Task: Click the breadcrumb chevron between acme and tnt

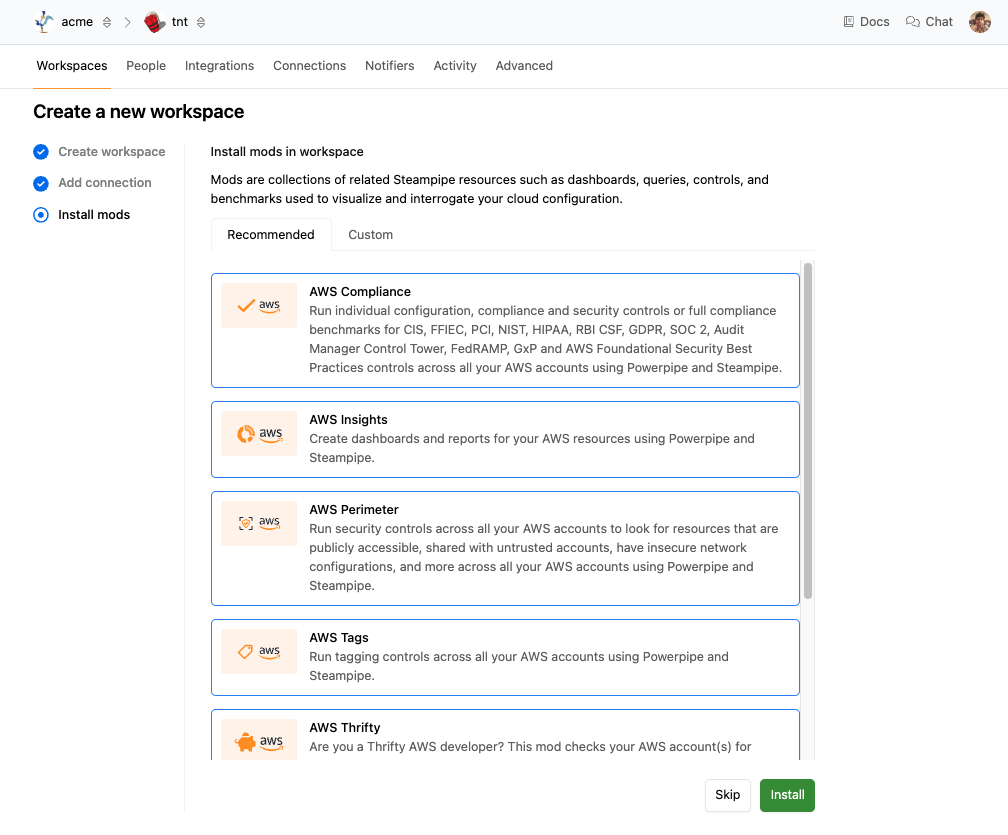Action: tap(128, 22)
